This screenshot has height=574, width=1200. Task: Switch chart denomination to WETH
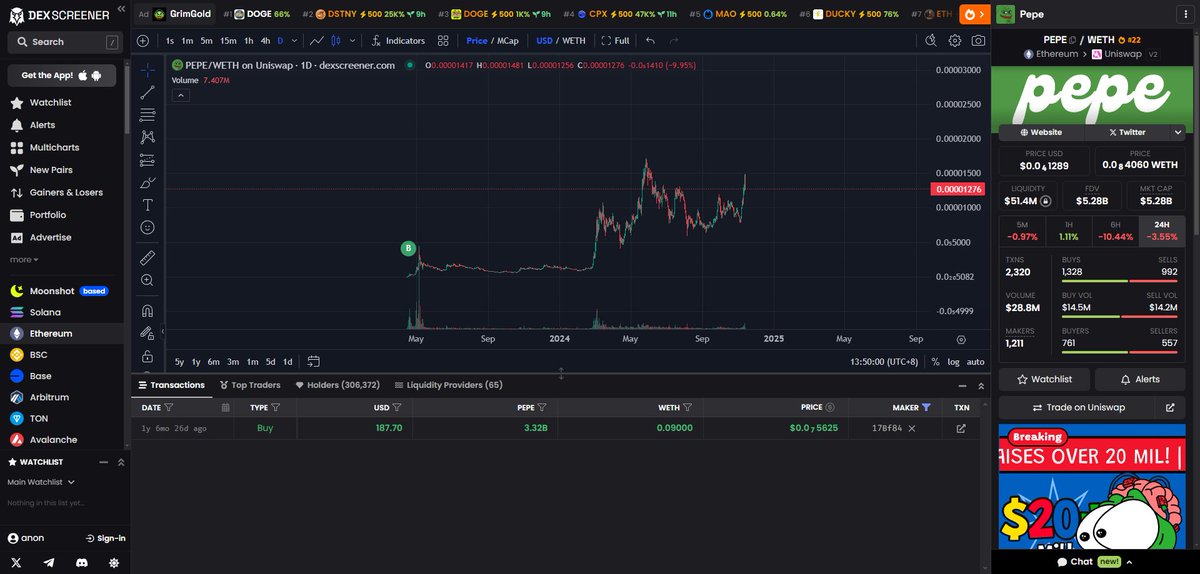tap(574, 41)
